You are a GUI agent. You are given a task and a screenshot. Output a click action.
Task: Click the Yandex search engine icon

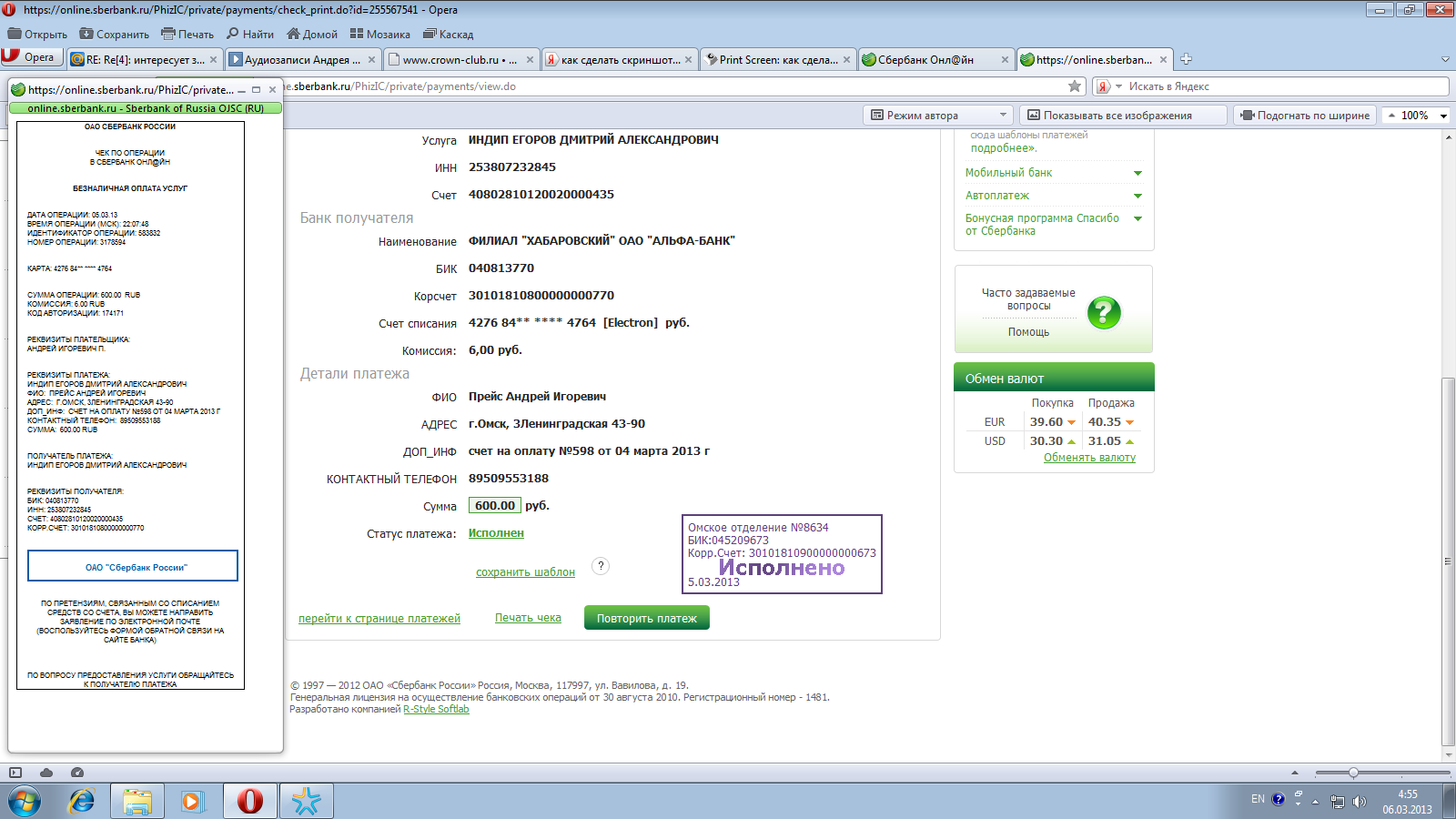pos(1103,86)
